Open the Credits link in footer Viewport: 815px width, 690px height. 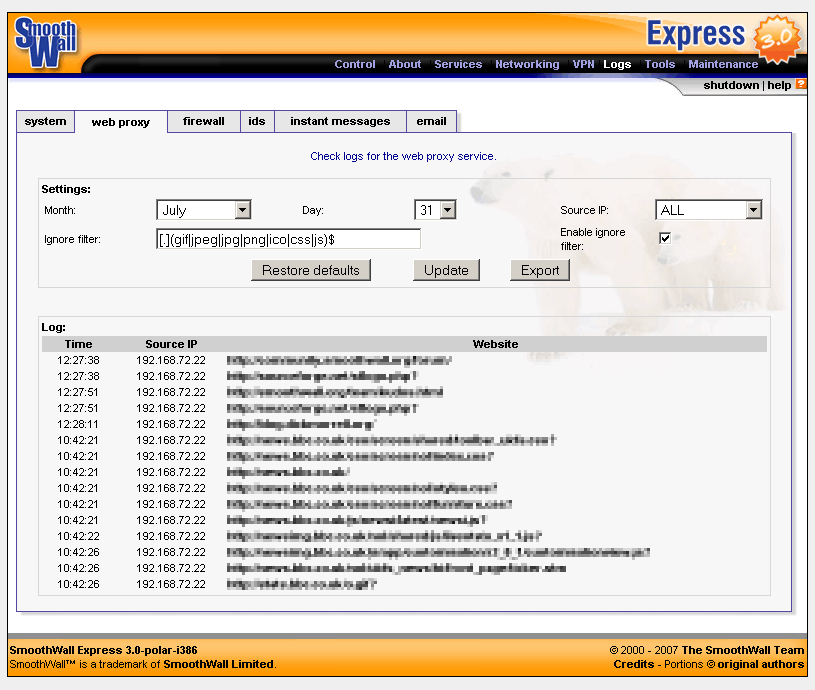pyautogui.click(x=634, y=664)
